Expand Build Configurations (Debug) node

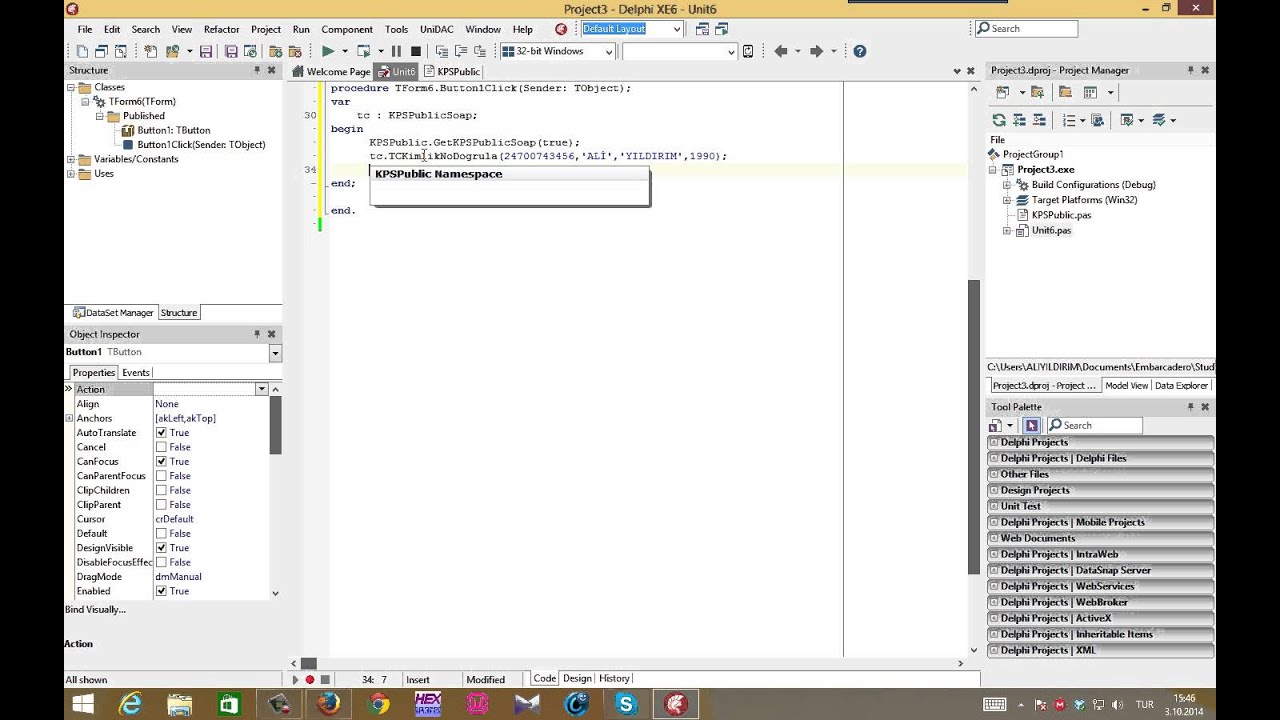tap(1007, 185)
